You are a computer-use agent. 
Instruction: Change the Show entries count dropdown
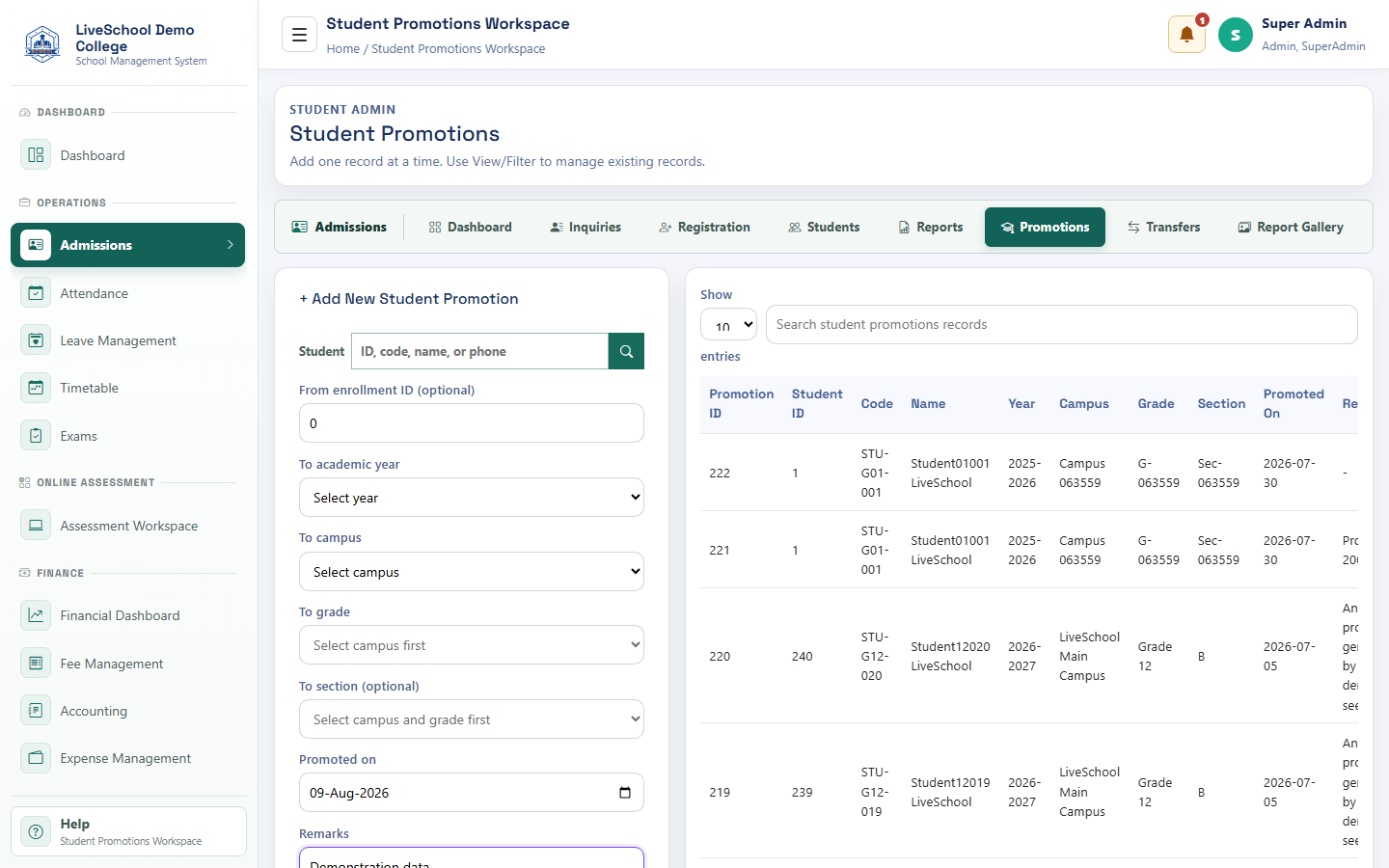click(728, 325)
